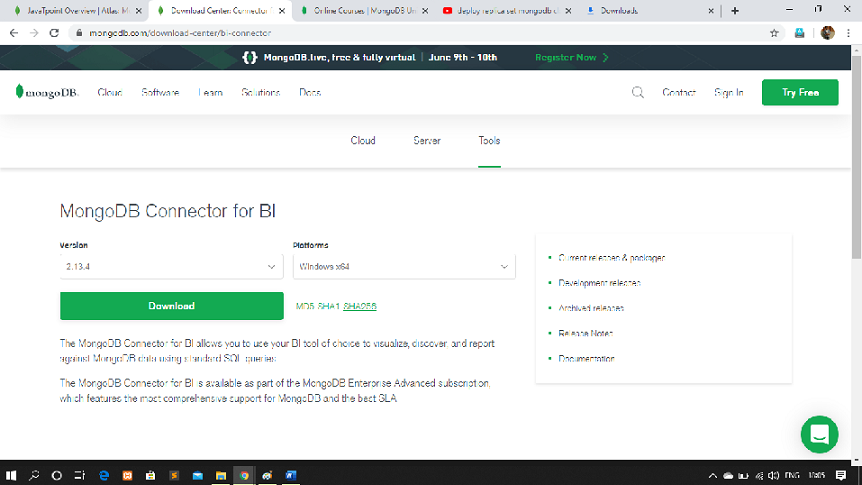Image resolution: width=862 pixels, height=485 pixels.
Task: Open the site search magnifier icon
Action: pyautogui.click(x=638, y=92)
